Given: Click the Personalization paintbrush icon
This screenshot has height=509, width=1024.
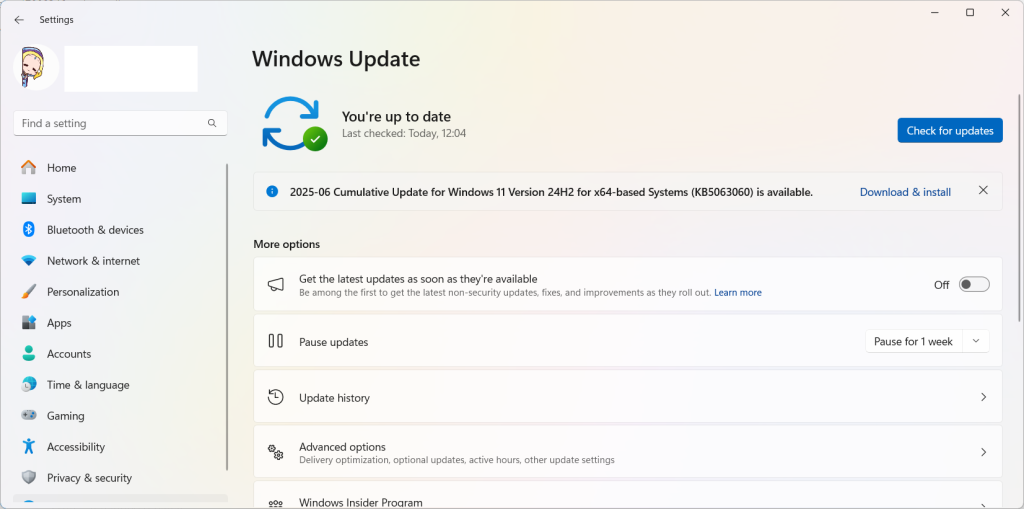Looking at the screenshot, I should pos(29,291).
